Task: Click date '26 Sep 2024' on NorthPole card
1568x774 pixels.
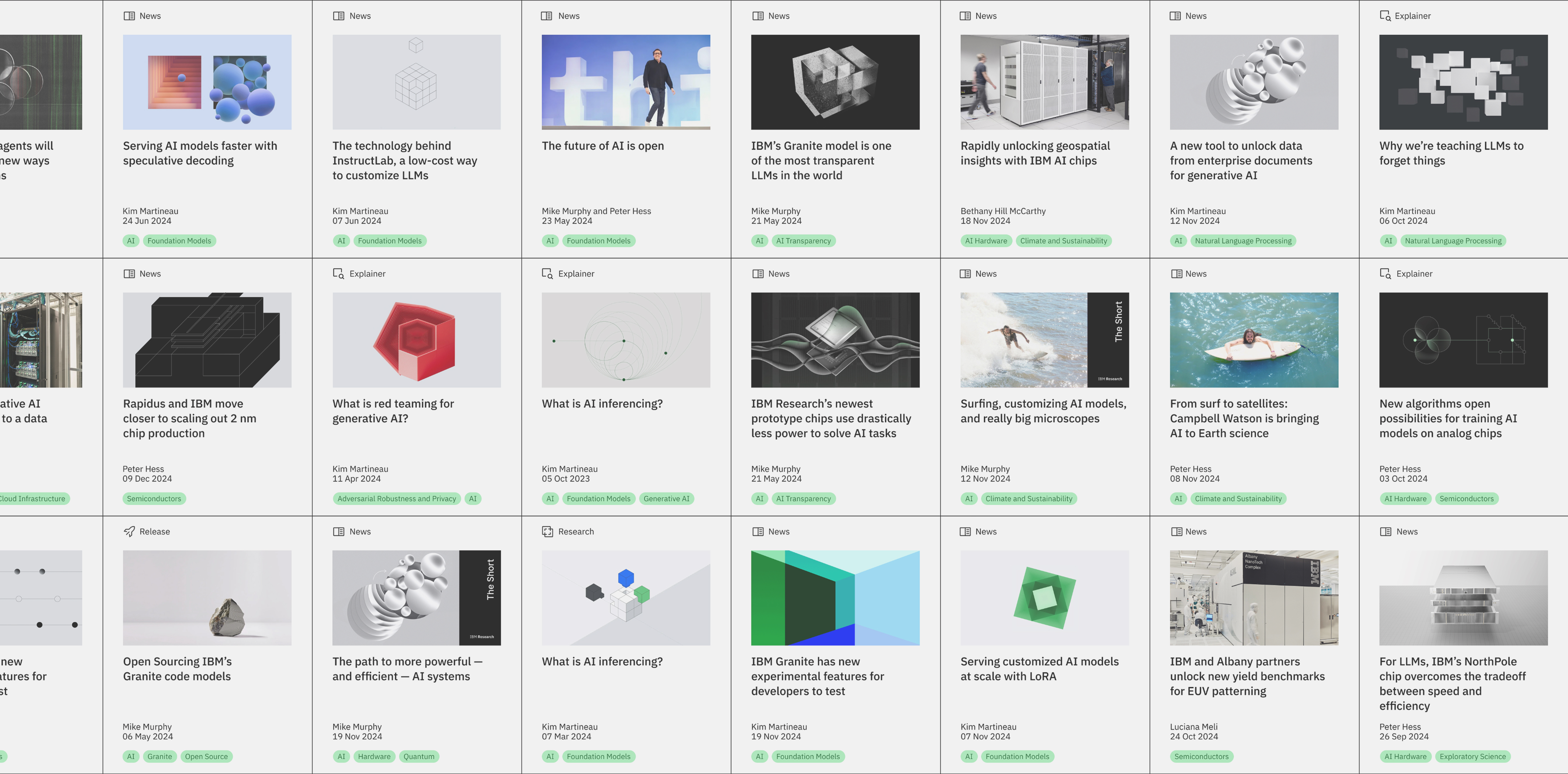Action: click(1404, 737)
